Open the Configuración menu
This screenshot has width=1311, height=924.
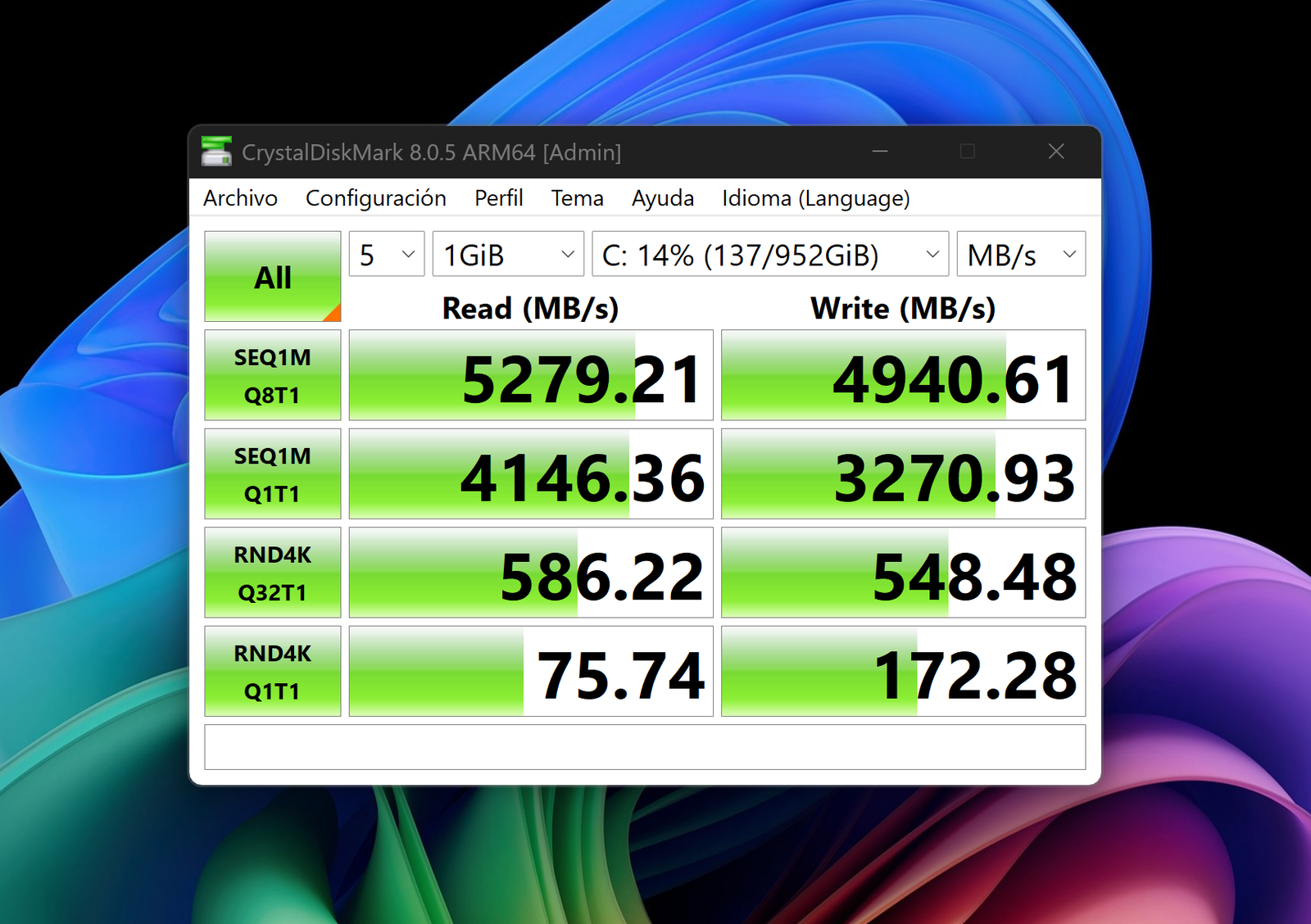(375, 198)
